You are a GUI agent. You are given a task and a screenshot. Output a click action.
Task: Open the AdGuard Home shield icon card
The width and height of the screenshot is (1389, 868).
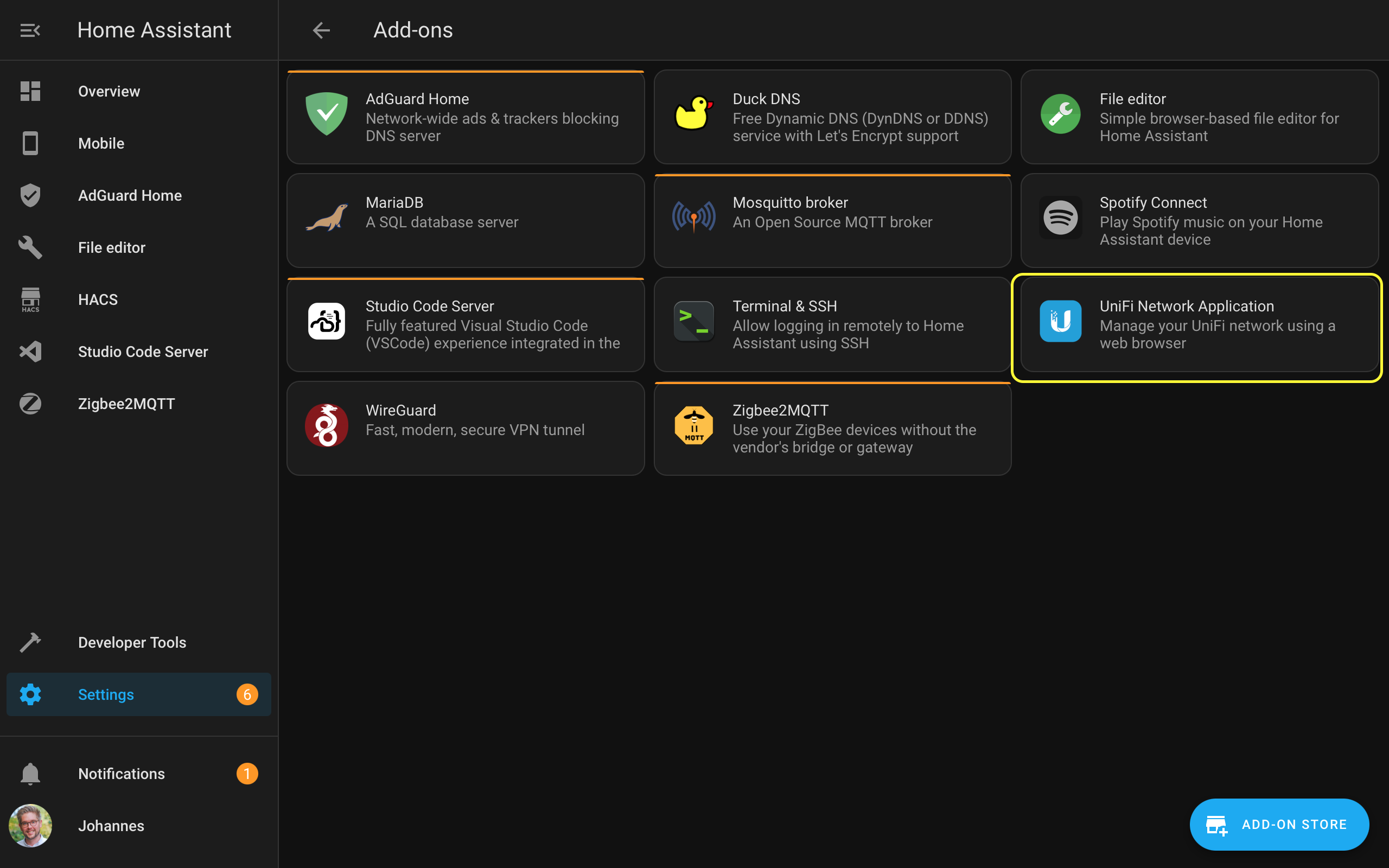[x=327, y=114]
